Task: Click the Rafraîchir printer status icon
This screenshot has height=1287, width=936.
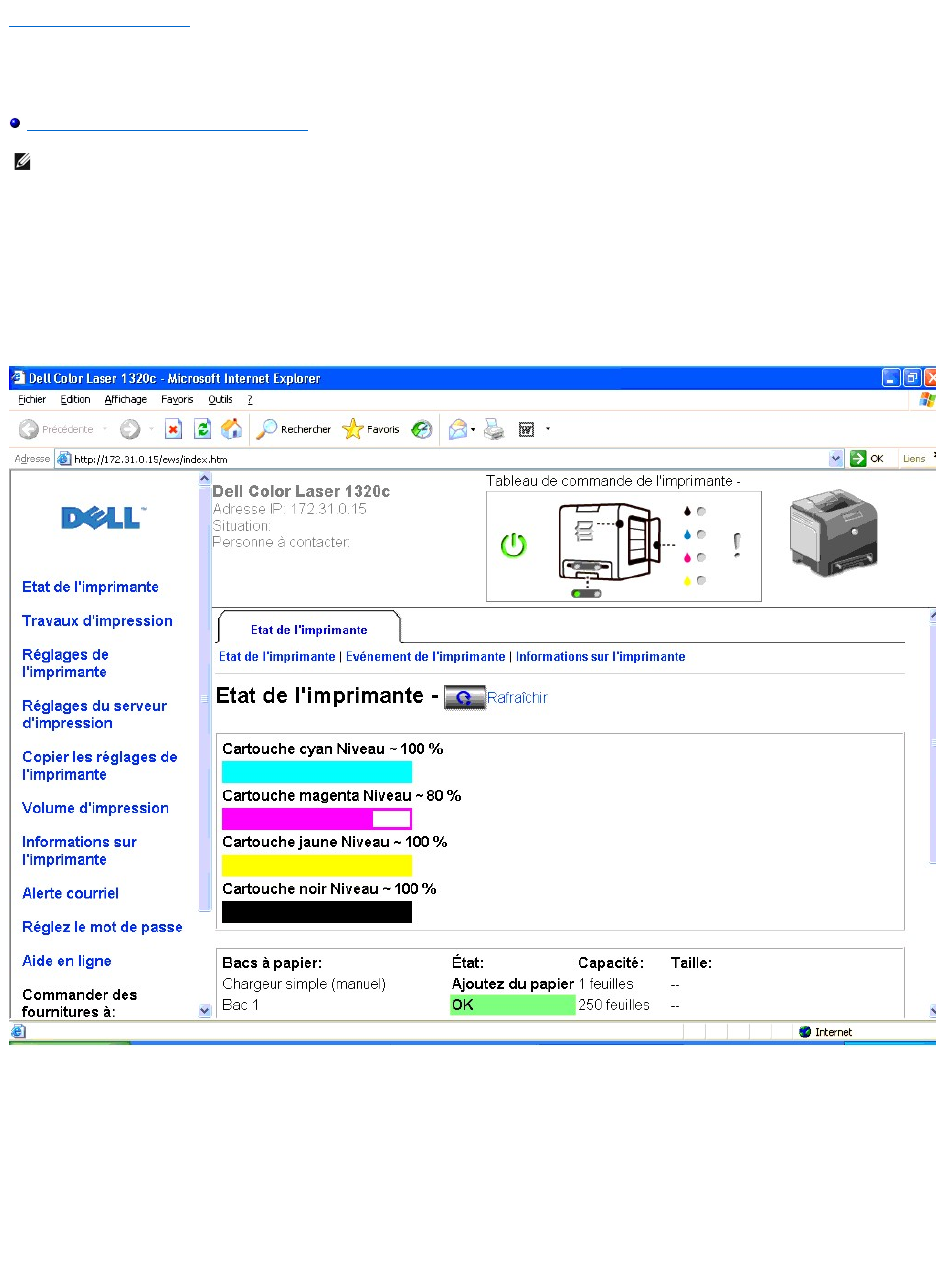Action: tap(464, 698)
